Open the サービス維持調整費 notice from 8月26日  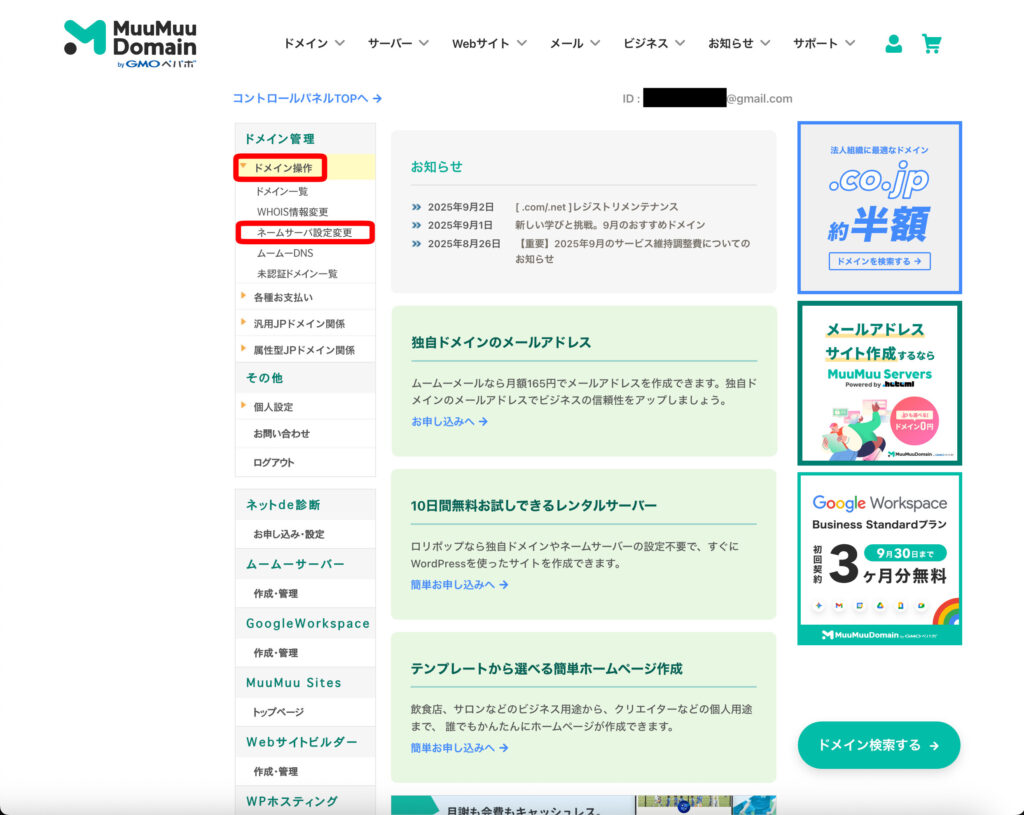click(x=633, y=251)
